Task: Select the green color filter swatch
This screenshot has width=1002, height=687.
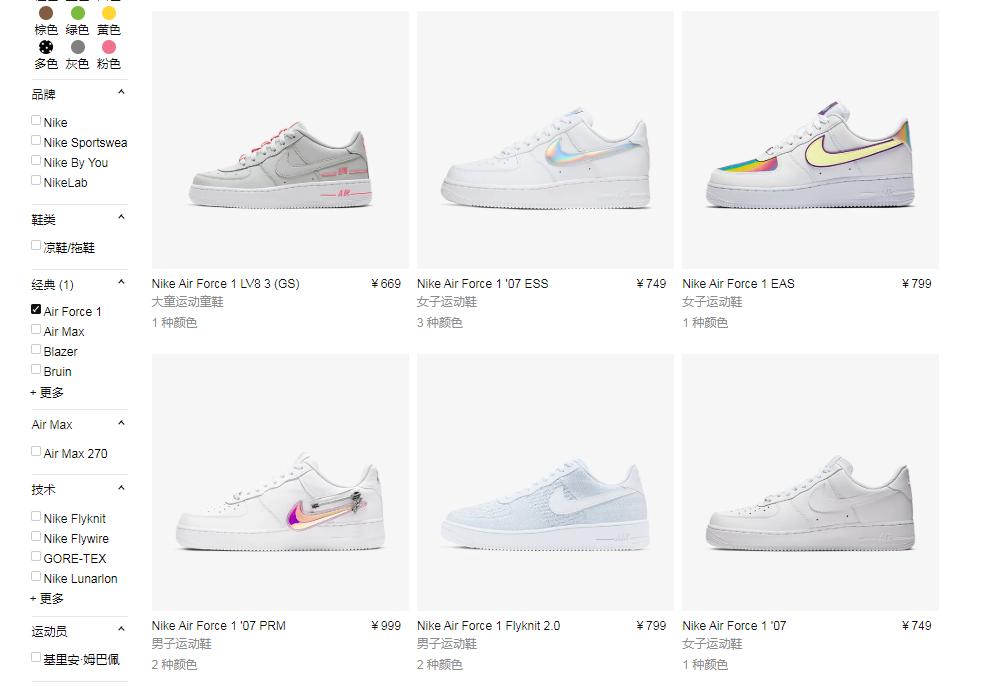Action: click(x=77, y=13)
